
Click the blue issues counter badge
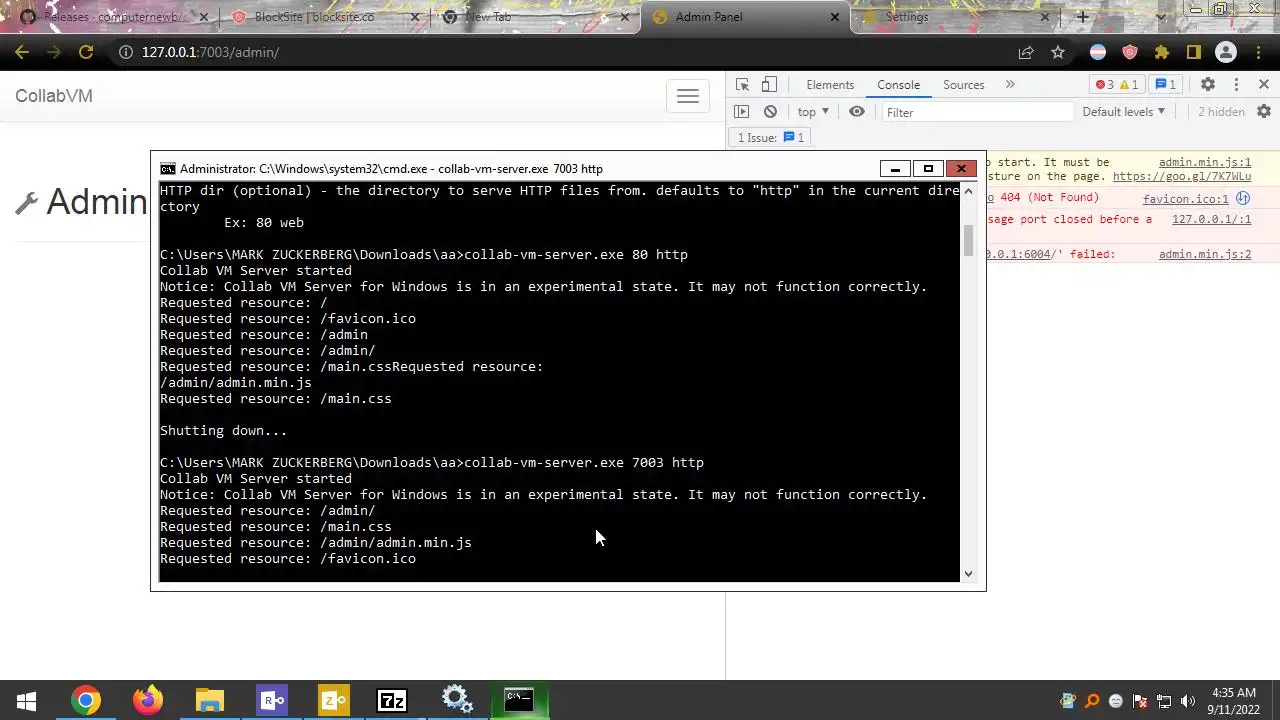point(1165,85)
